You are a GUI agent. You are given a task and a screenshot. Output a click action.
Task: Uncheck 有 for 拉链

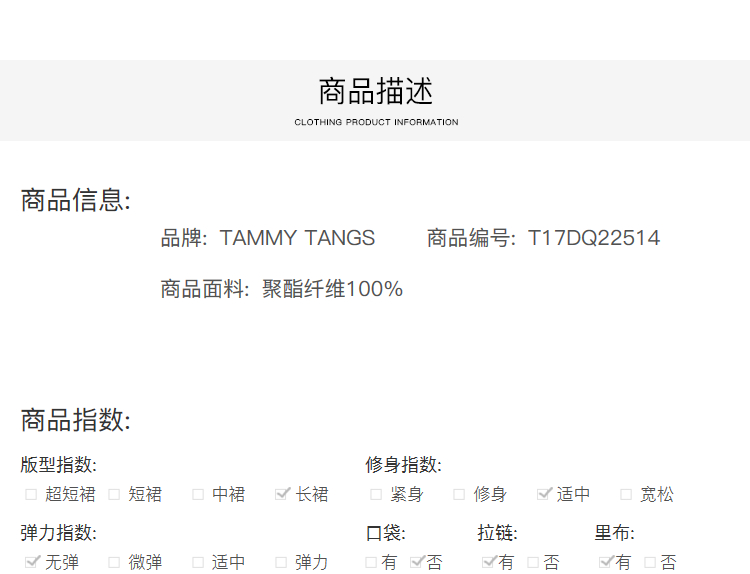point(489,562)
